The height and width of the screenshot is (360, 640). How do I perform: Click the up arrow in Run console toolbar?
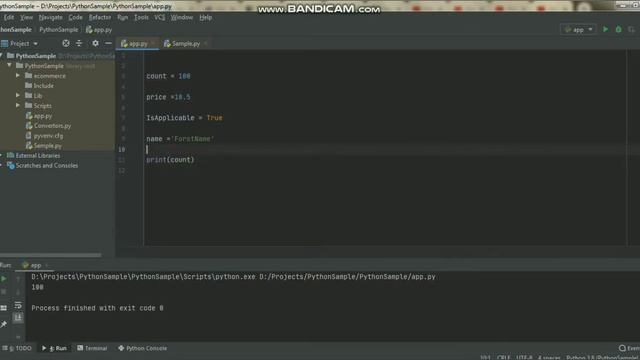coord(18,279)
